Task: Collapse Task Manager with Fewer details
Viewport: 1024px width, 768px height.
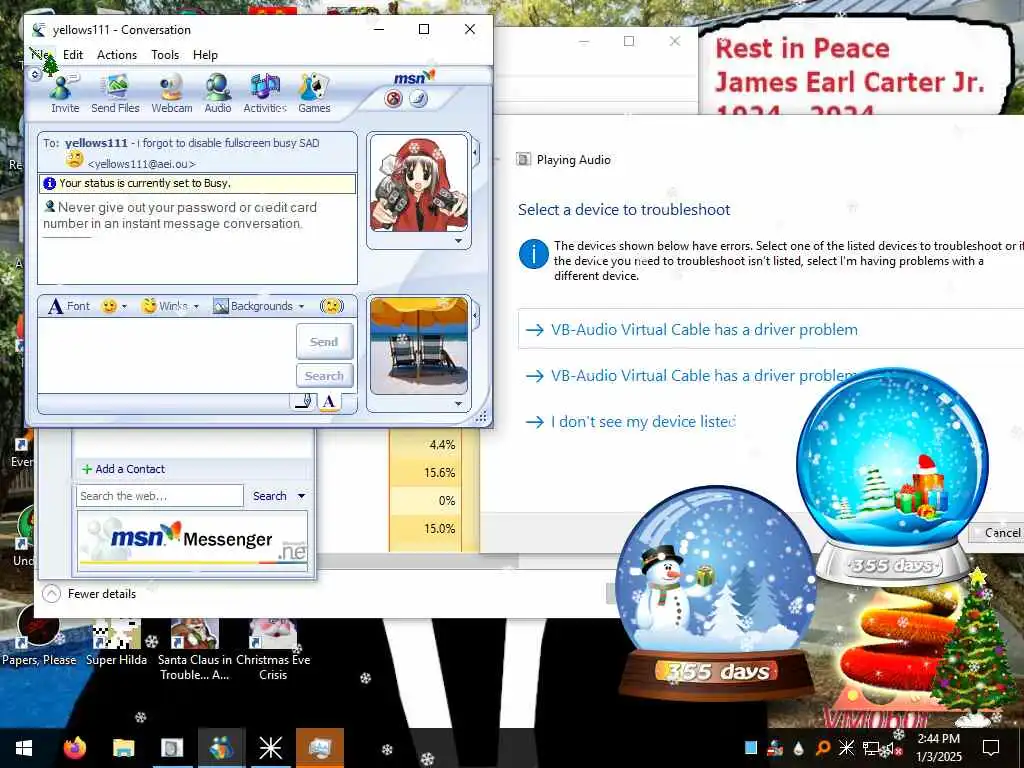Action: [89, 594]
